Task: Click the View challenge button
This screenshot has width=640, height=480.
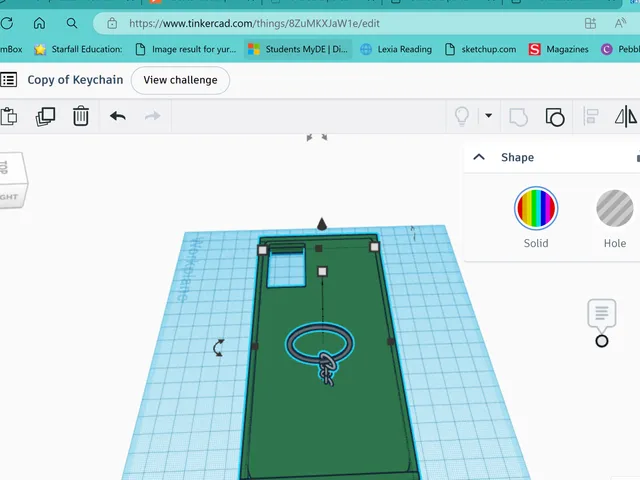Action: tap(180, 80)
